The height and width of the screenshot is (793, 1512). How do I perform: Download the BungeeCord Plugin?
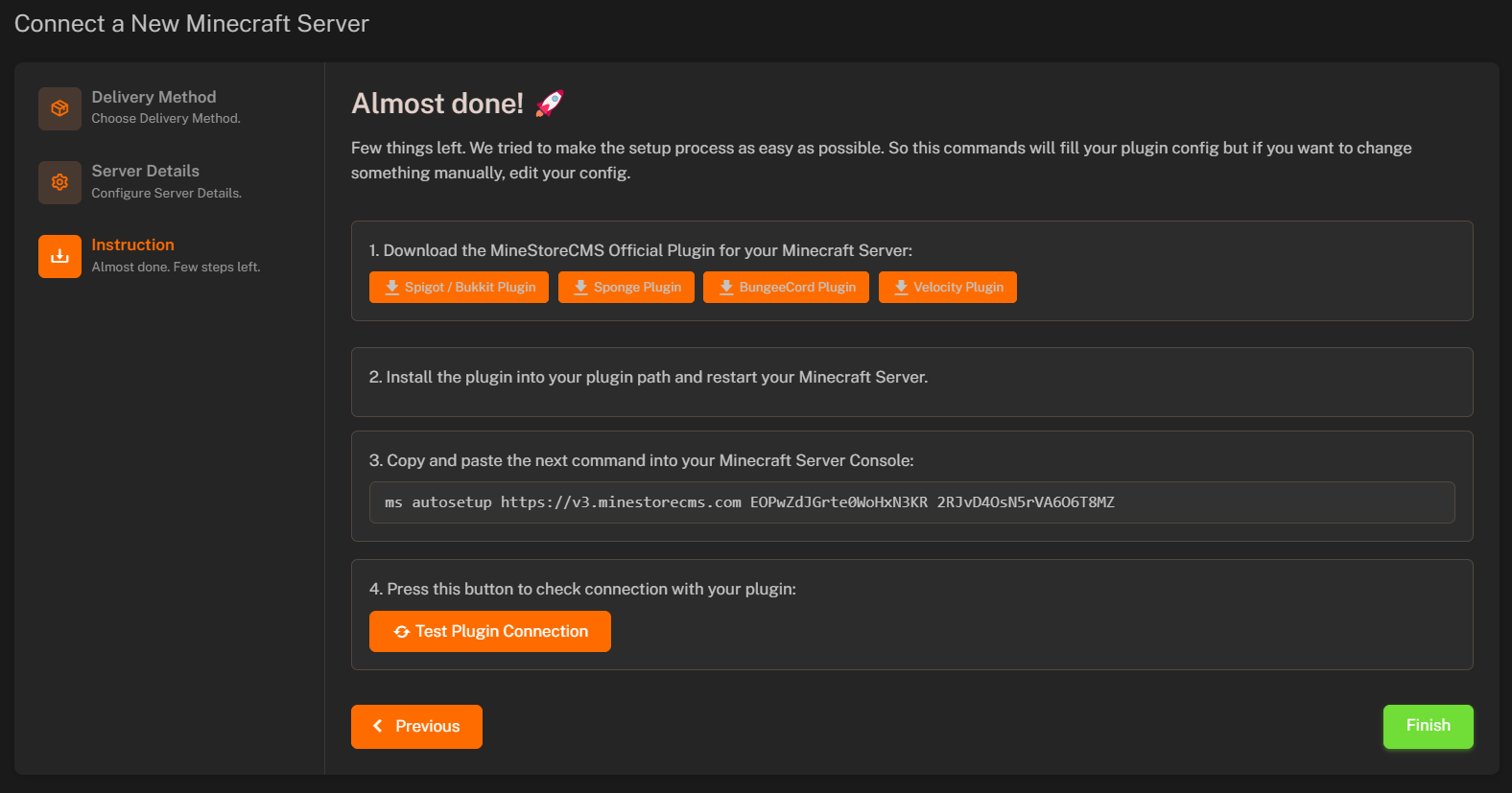click(x=786, y=287)
